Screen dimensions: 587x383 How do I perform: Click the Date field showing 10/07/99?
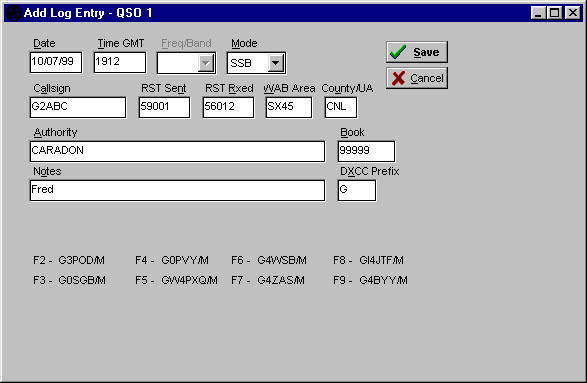click(x=56, y=62)
